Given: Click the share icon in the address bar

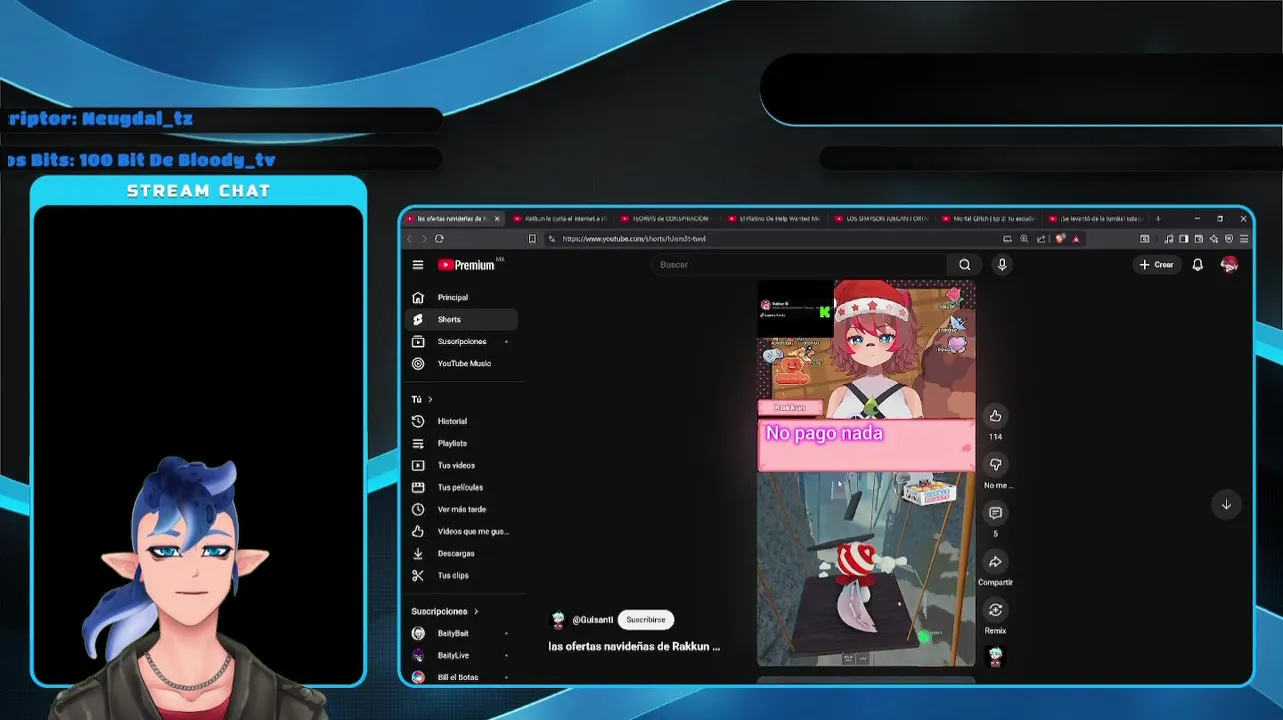Looking at the screenshot, I should pyautogui.click(x=1041, y=239).
